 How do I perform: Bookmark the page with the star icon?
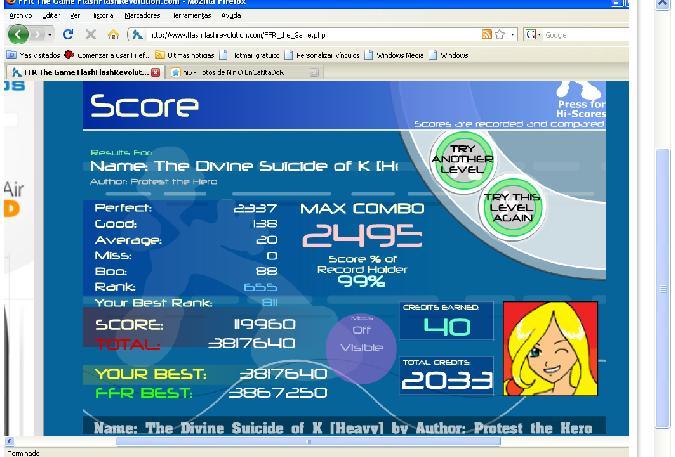[x=499, y=34]
